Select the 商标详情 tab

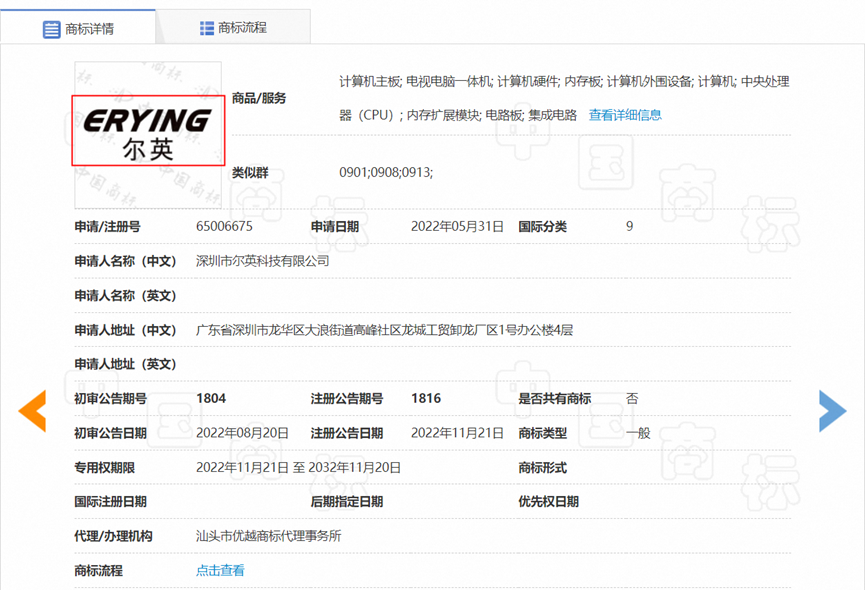89,29
